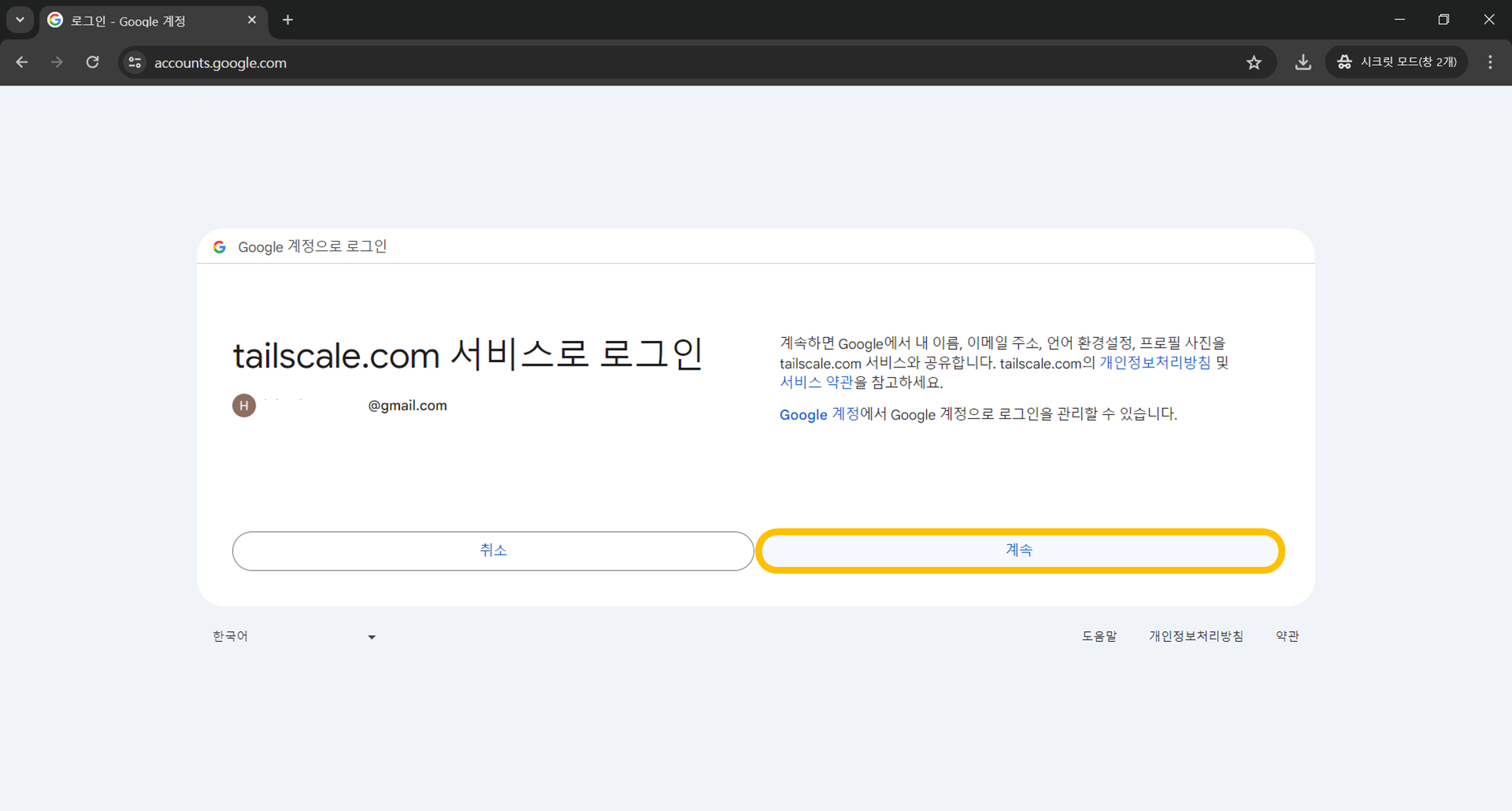Open site information icon in address bar
Viewport: 1512px width, 811px height.
pos(135,63)
